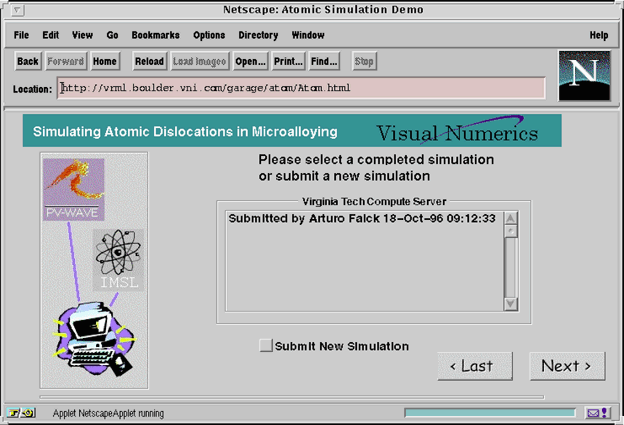Click the Forward button
624x425 pixels.
(66, 61)
